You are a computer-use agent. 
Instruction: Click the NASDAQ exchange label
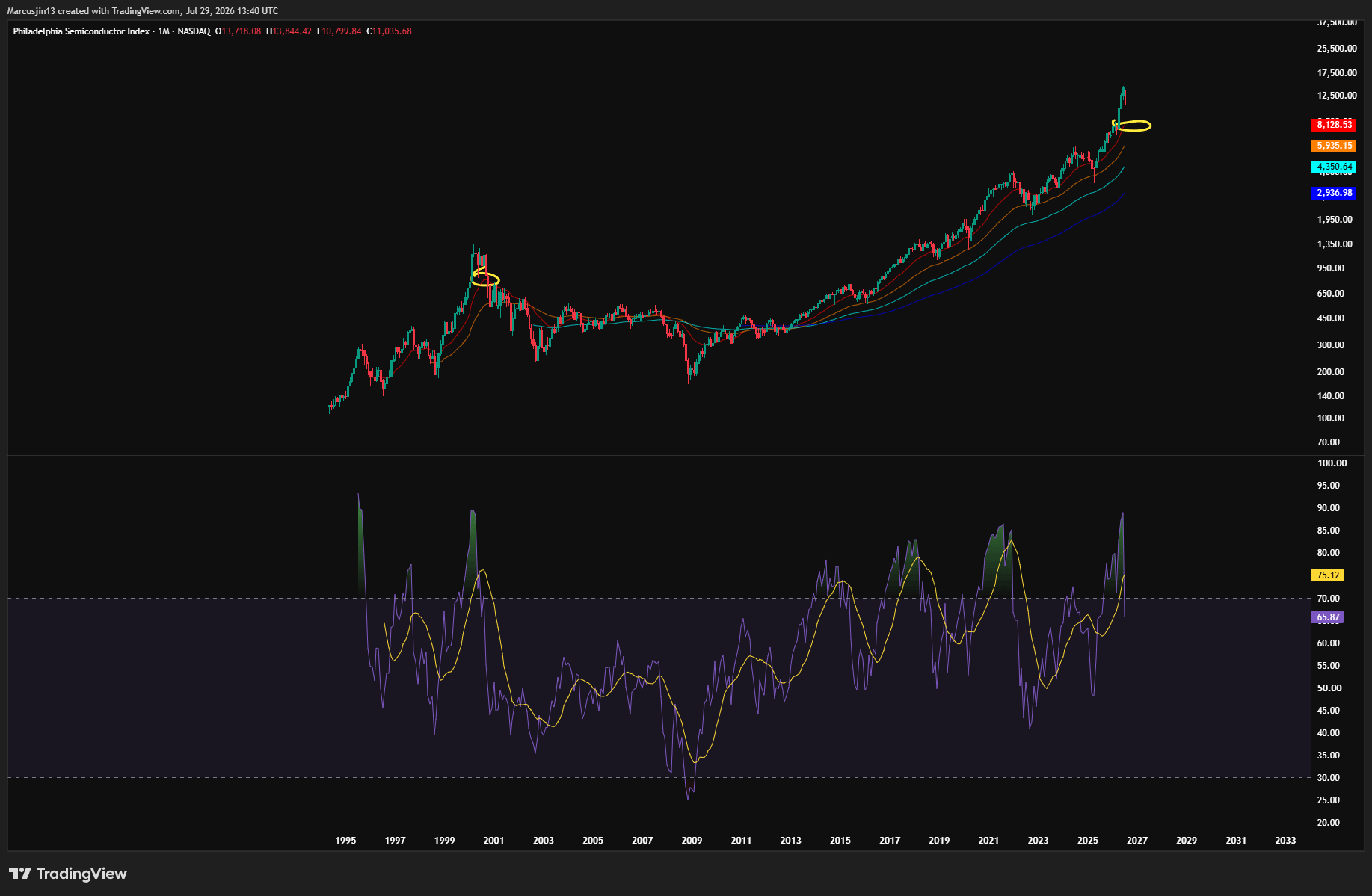click(194, 31)
